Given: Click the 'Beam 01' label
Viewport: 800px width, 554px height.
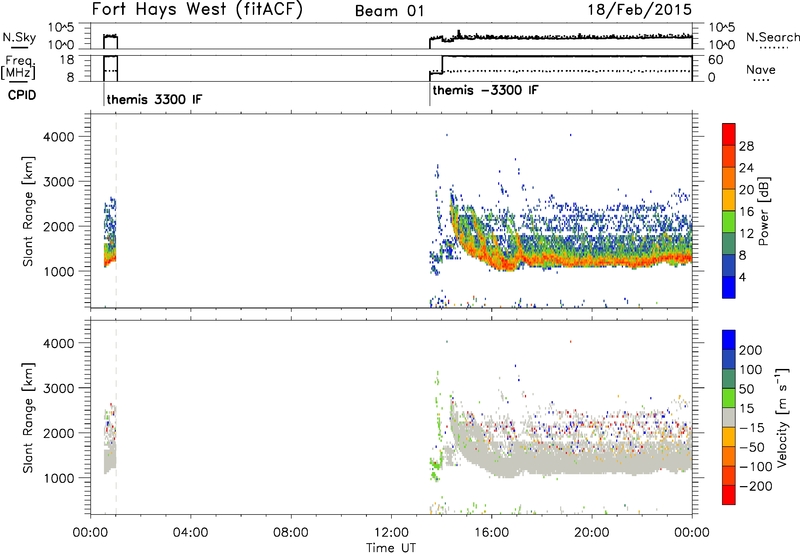Looking at the screenshot, I should (x=389, y=11).
